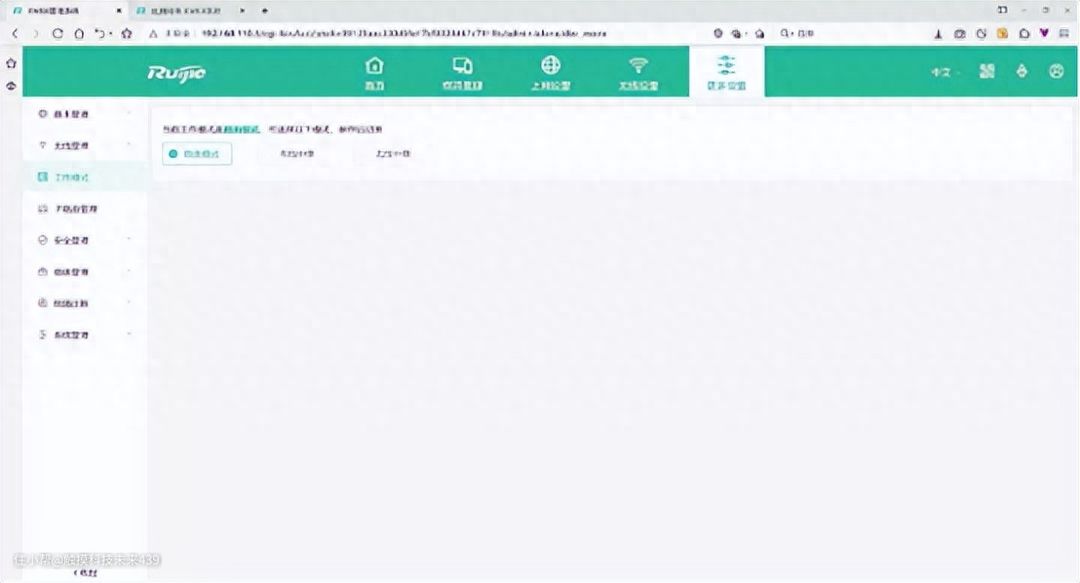Click the QR code icon in header
Screen dimensions: 1080x583
pyautogui.click(x=987, y=72)
